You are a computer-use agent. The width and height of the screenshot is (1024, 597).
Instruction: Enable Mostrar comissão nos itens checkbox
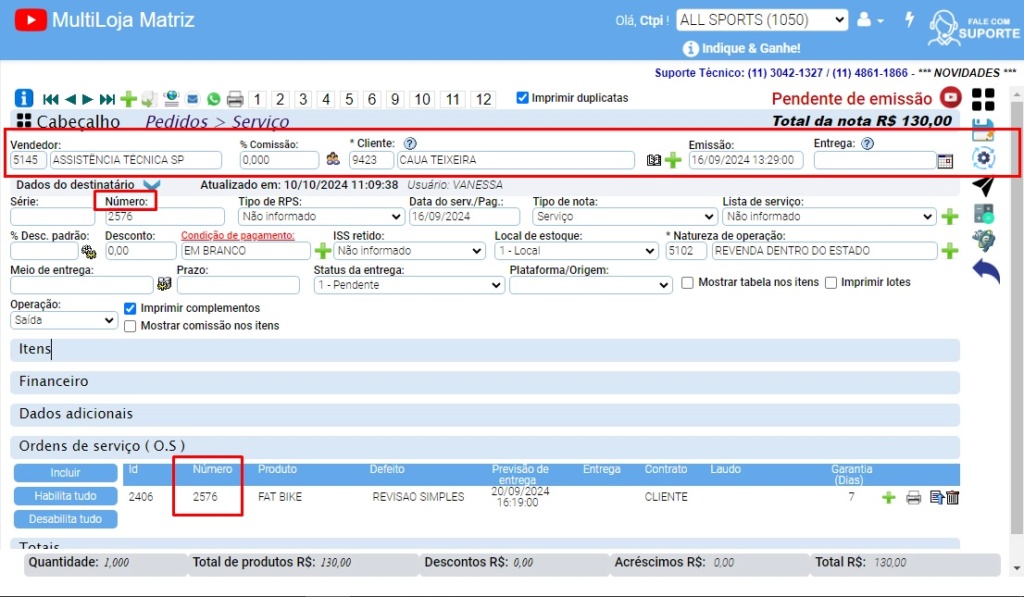coord(130,326)
